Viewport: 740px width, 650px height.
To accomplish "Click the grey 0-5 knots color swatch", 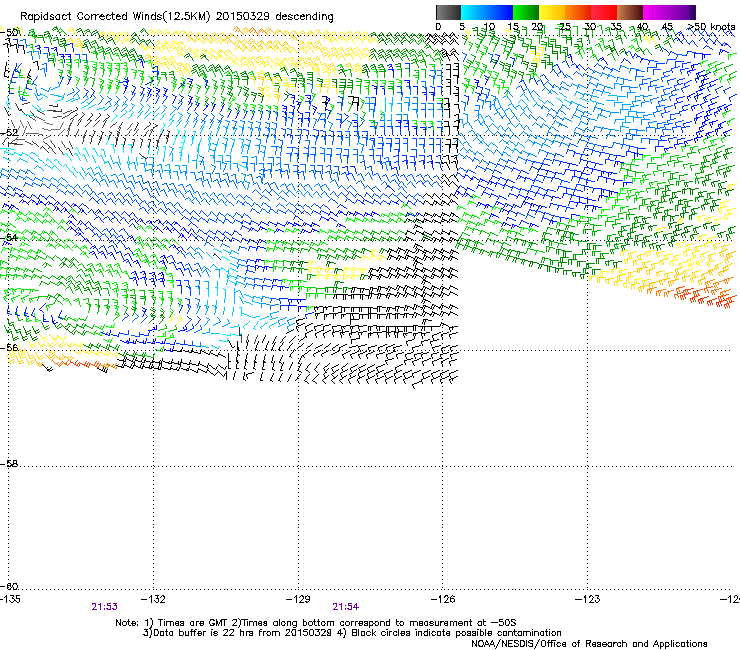I will pyautogui.click(x=448, y=12).
